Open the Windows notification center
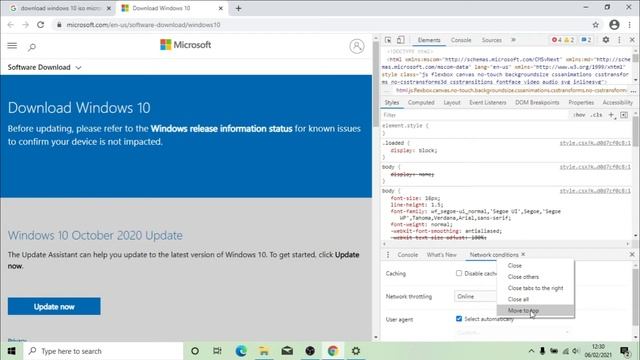The height and width of the screenshot is (360, 640). point(624,351)
